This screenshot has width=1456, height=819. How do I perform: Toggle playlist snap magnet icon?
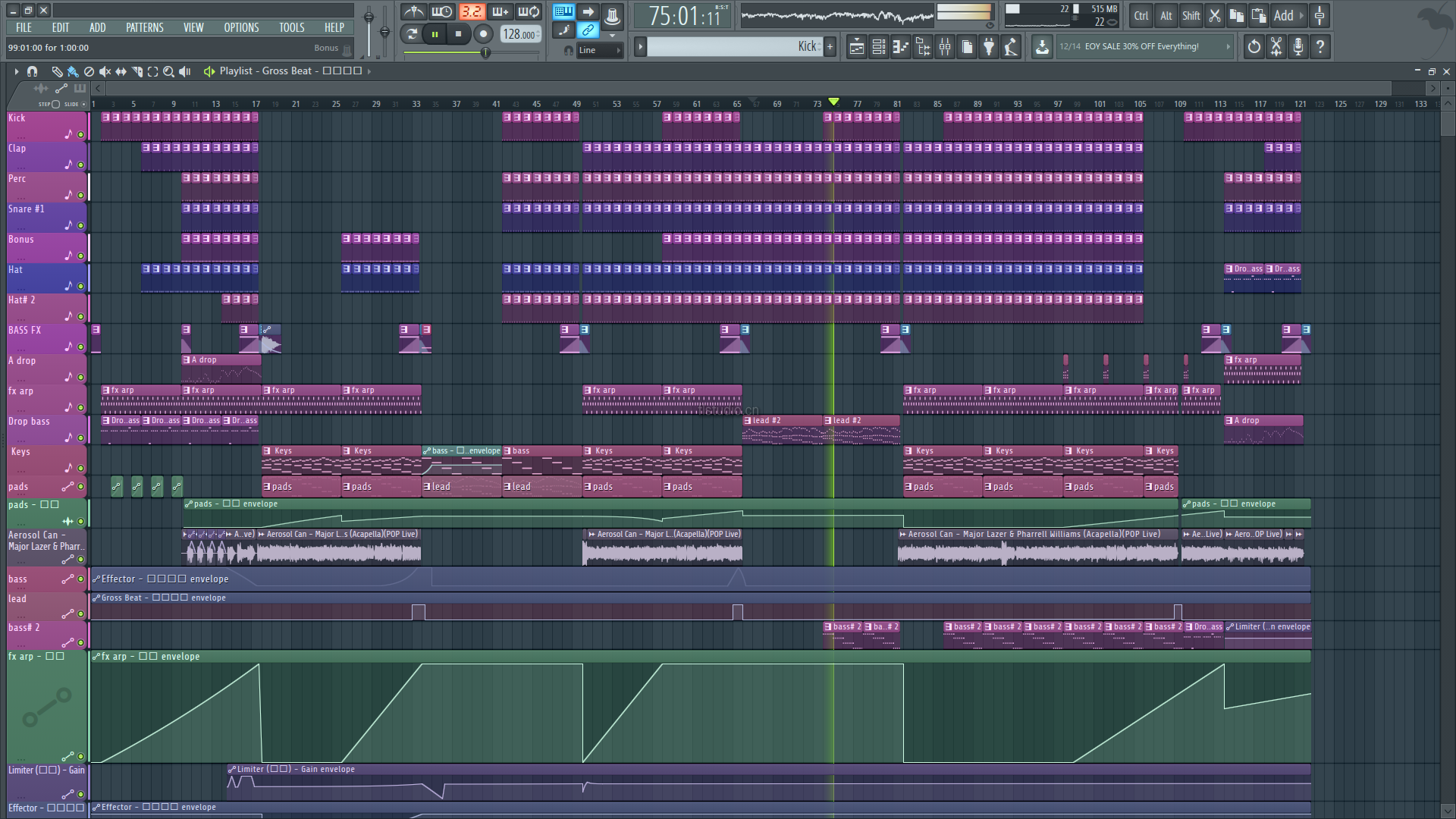click(32, 71)
